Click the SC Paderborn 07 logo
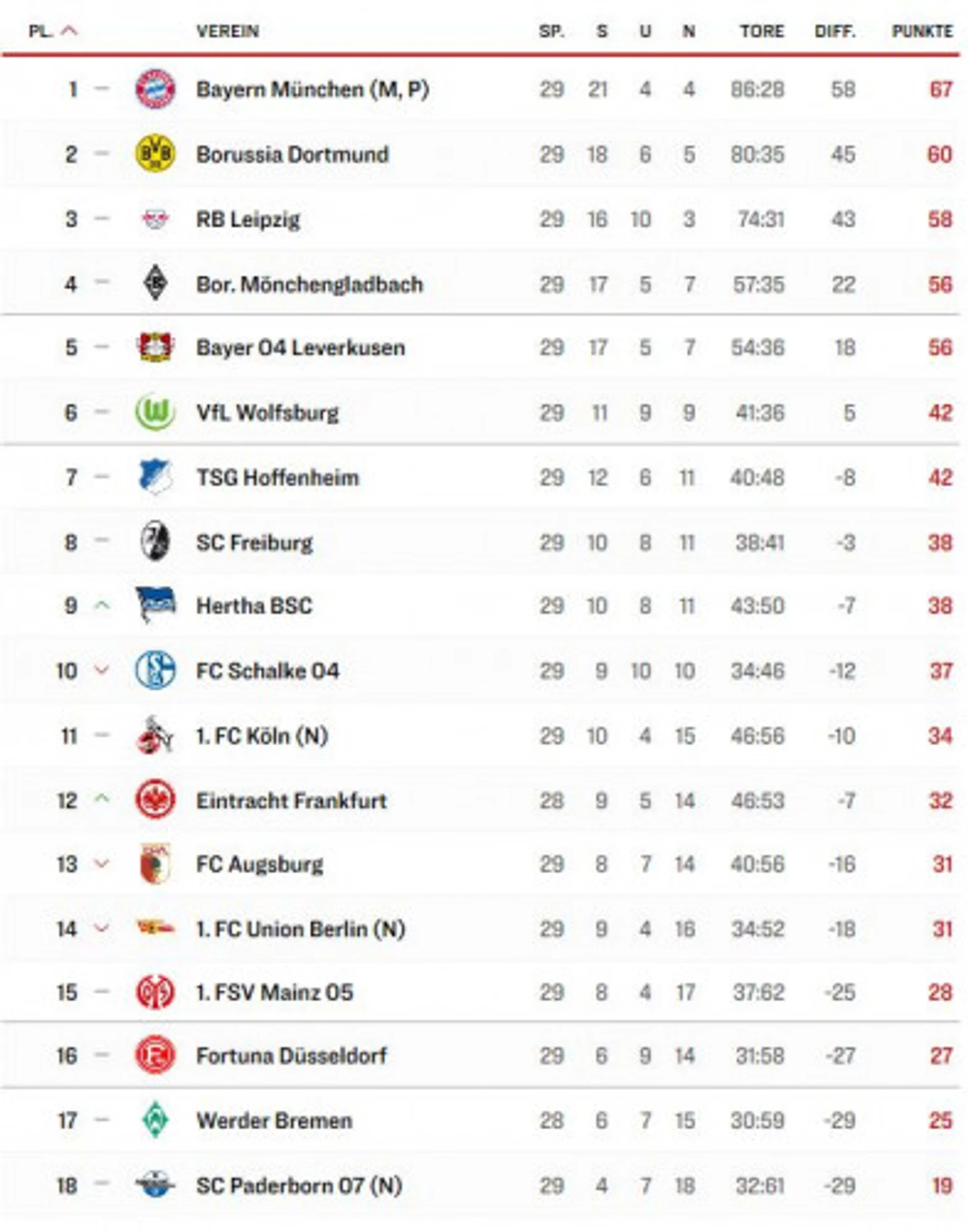968x1232 pixels. (x=155, y=1184)
